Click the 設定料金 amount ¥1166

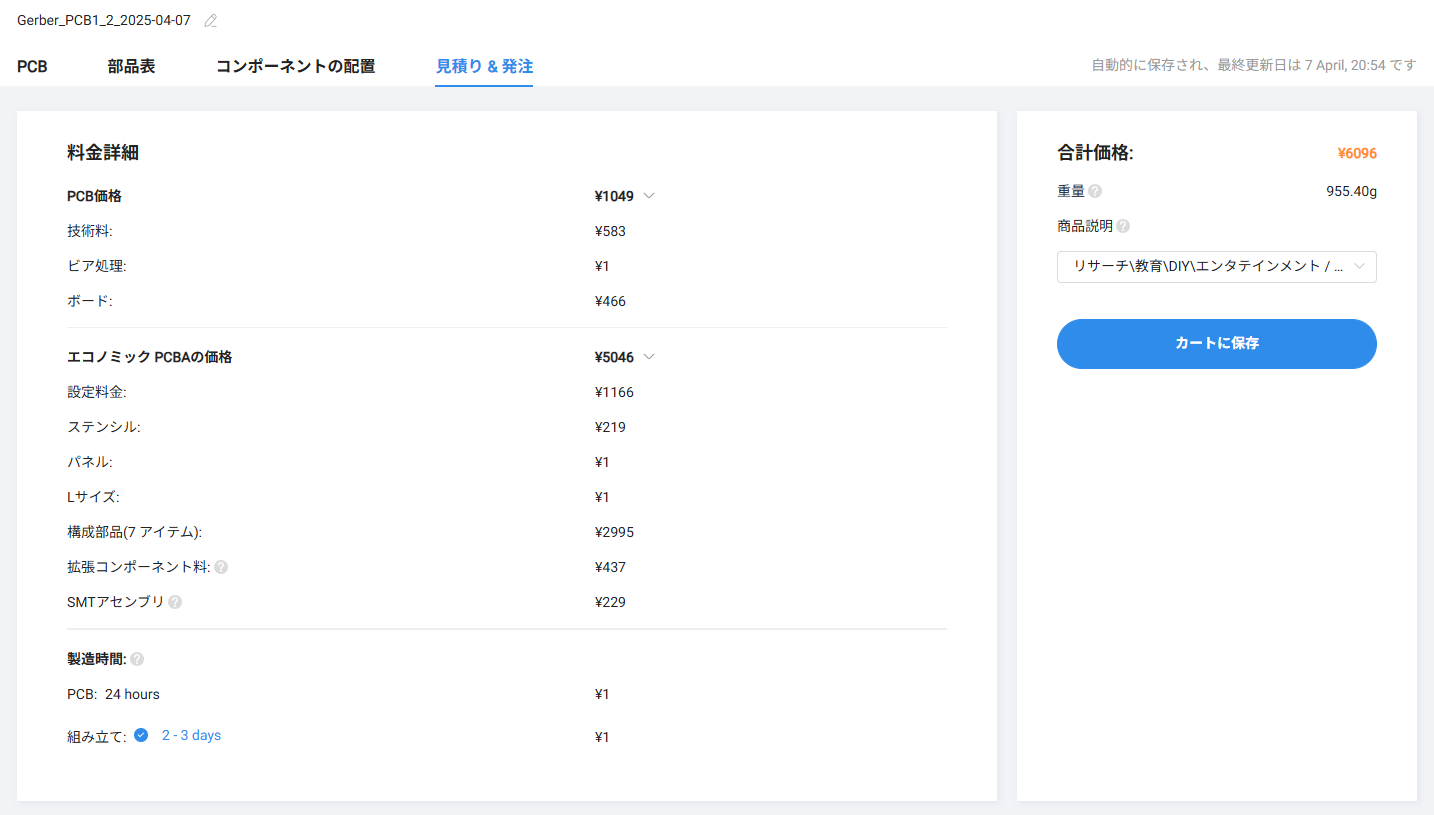pos(614,392)
